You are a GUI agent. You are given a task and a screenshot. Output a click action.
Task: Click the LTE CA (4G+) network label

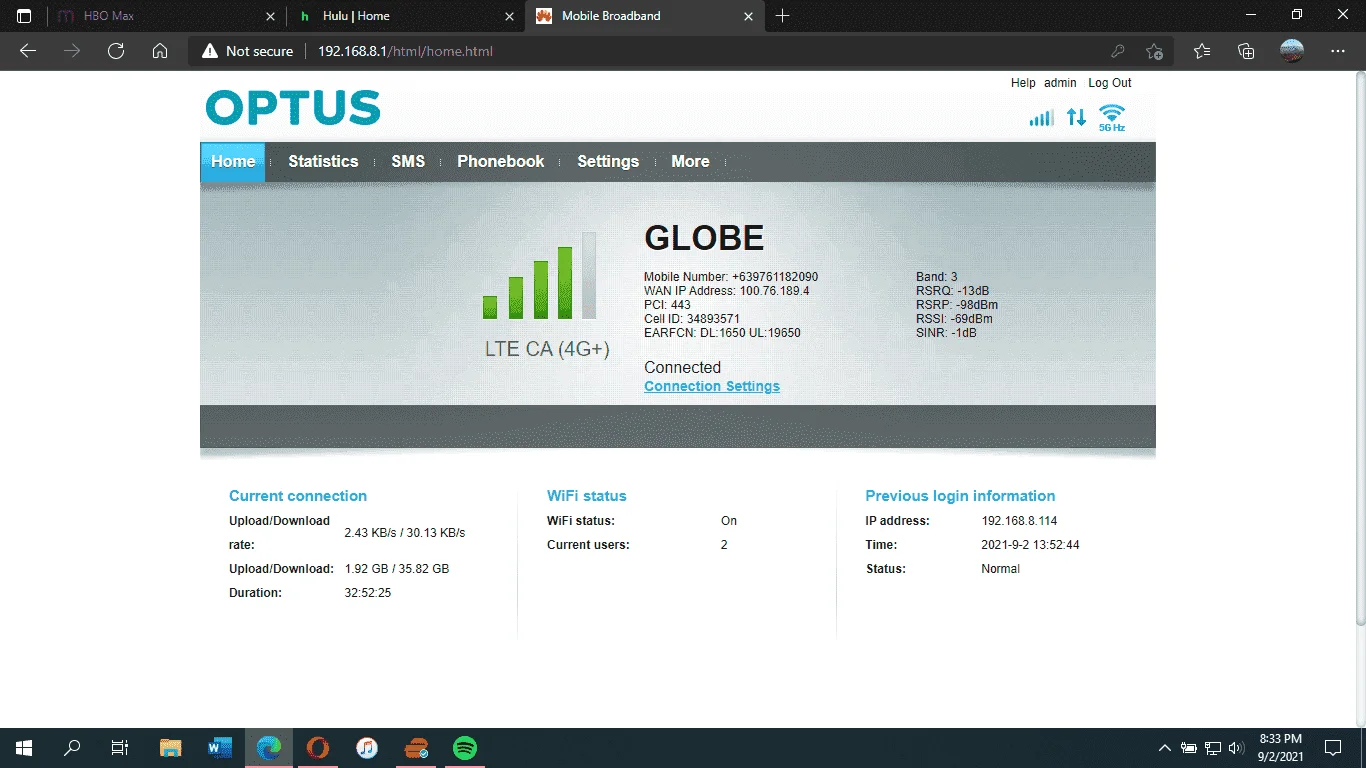[547, 349]
